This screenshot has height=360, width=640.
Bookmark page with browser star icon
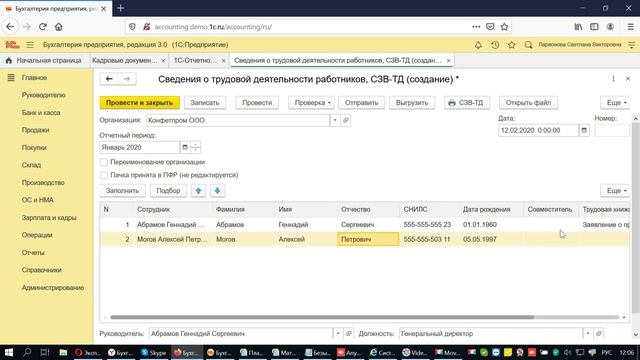[x=504, y=27]
